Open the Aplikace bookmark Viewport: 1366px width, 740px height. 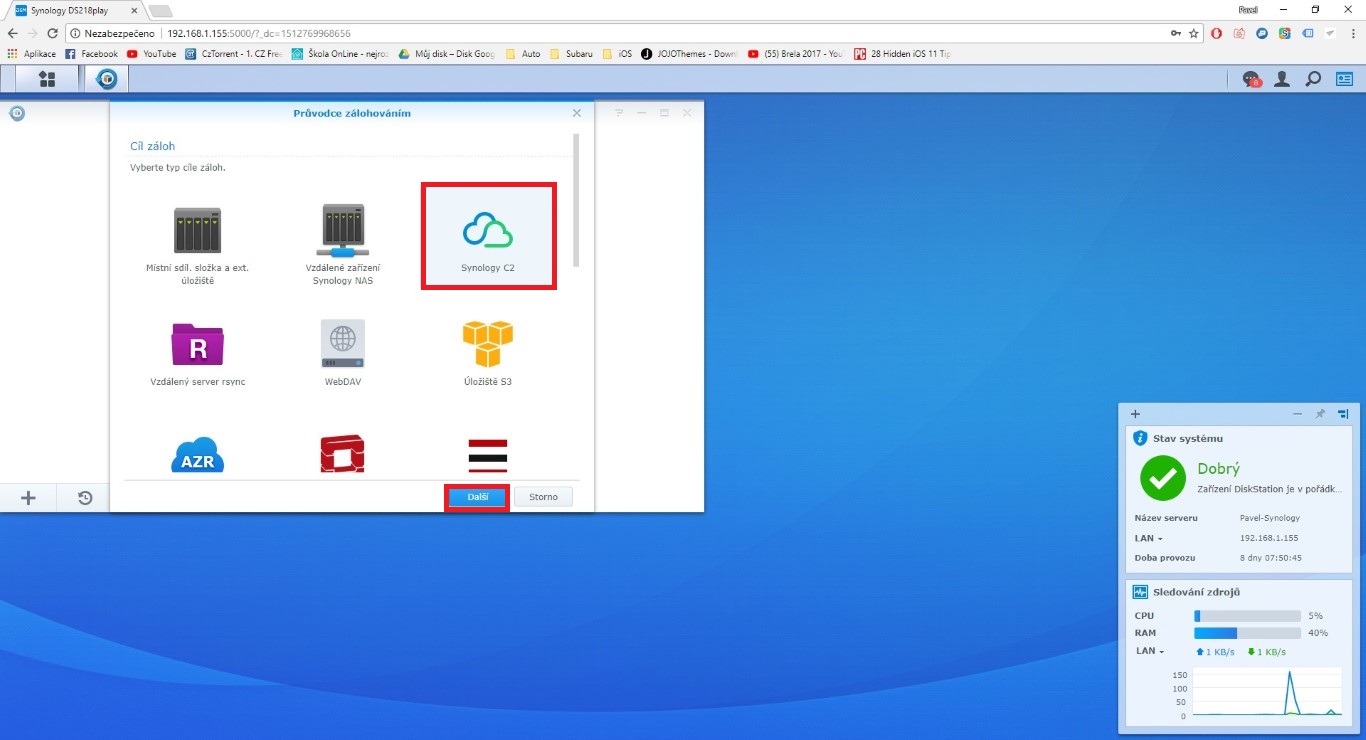click(31, 54)
